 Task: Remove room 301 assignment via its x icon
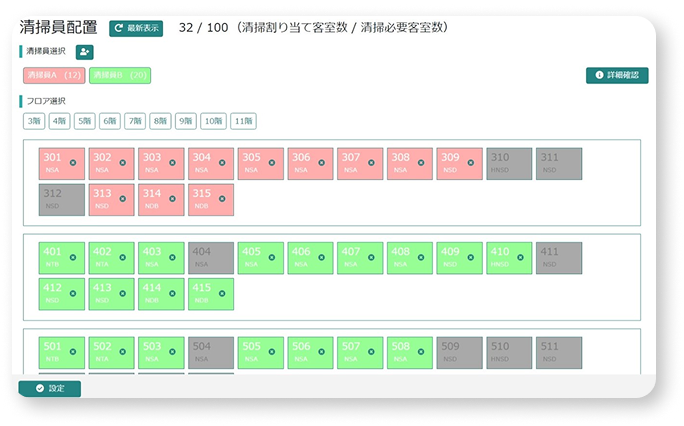[73, 161]
